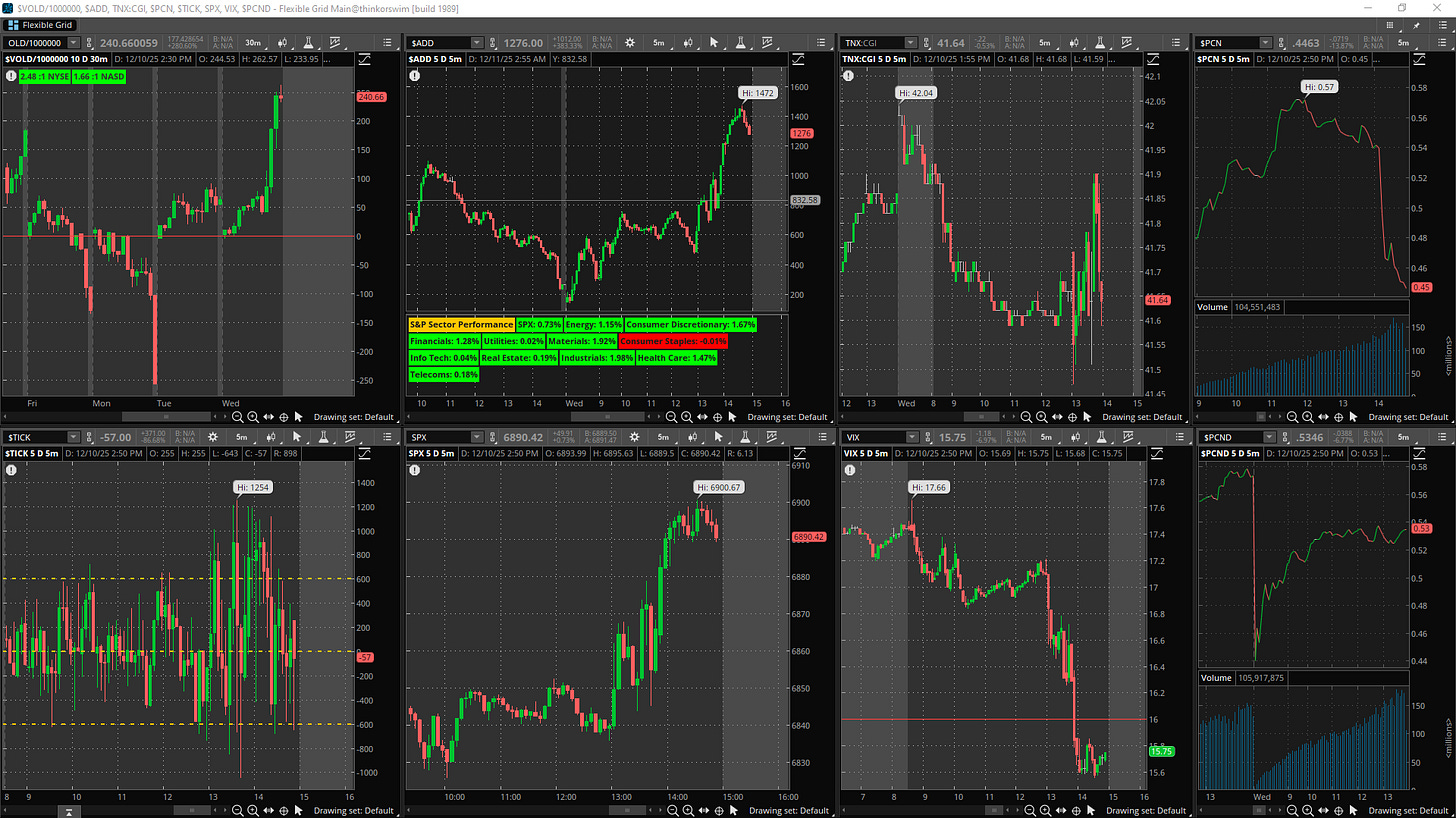This screenshot has width=1456, height=818.
Task: Click the S&P Sector Performance label
Action: pos(461,325)
